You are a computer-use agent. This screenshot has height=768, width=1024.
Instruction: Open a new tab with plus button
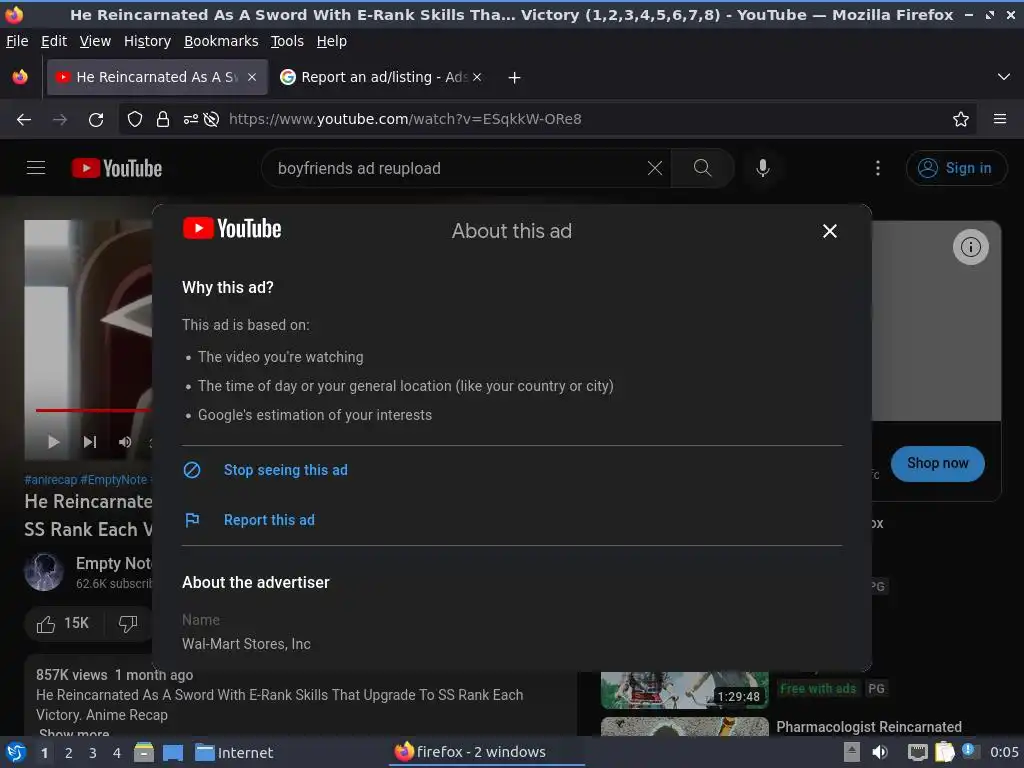515,78
